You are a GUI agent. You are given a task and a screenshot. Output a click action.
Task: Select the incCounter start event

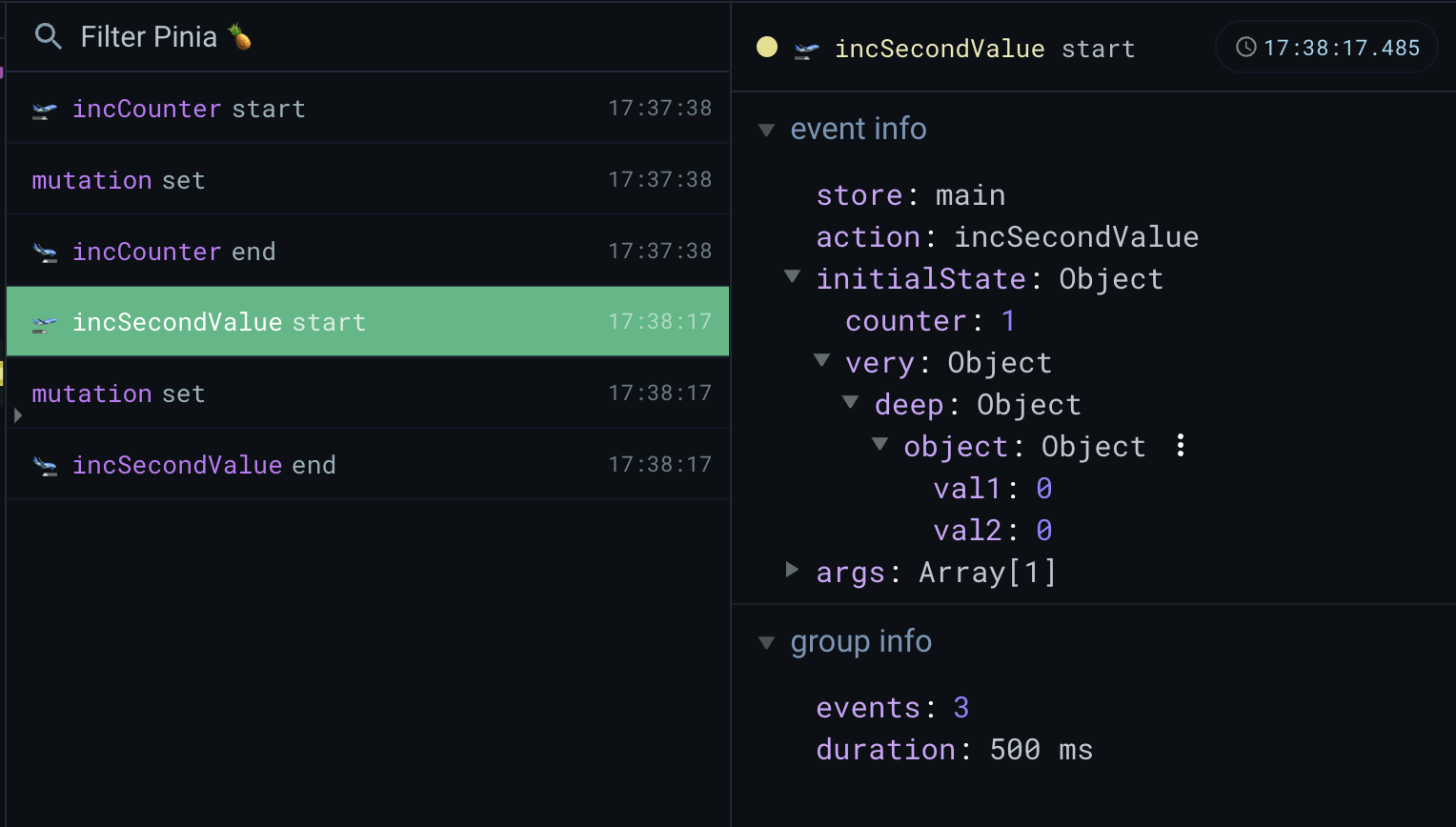(368, 109)
